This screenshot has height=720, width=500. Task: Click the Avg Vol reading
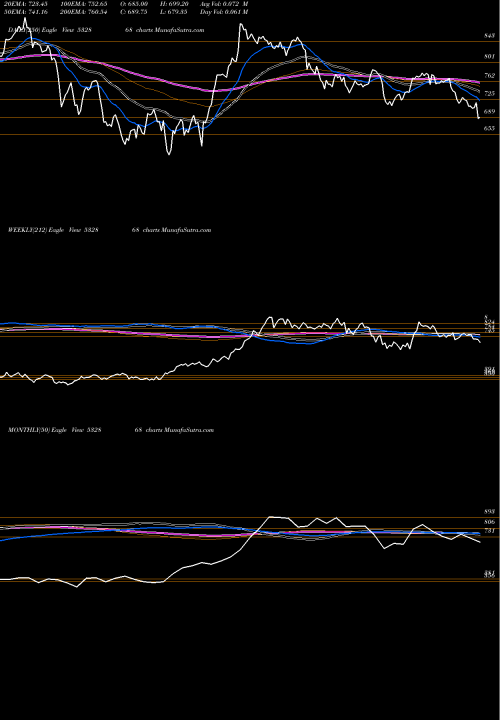coord(224,4)
